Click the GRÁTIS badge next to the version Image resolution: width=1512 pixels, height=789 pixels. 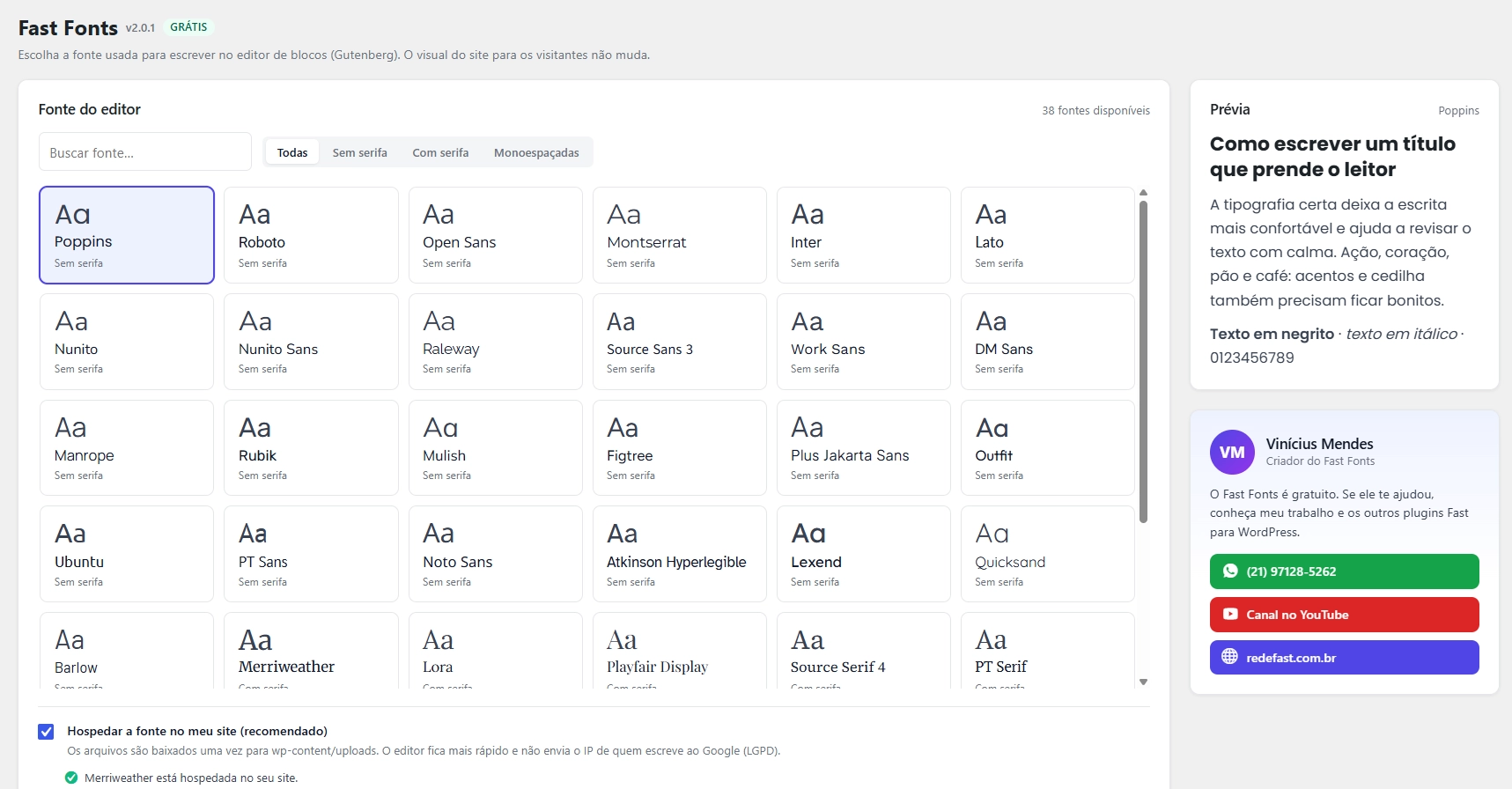pos(188,27)
